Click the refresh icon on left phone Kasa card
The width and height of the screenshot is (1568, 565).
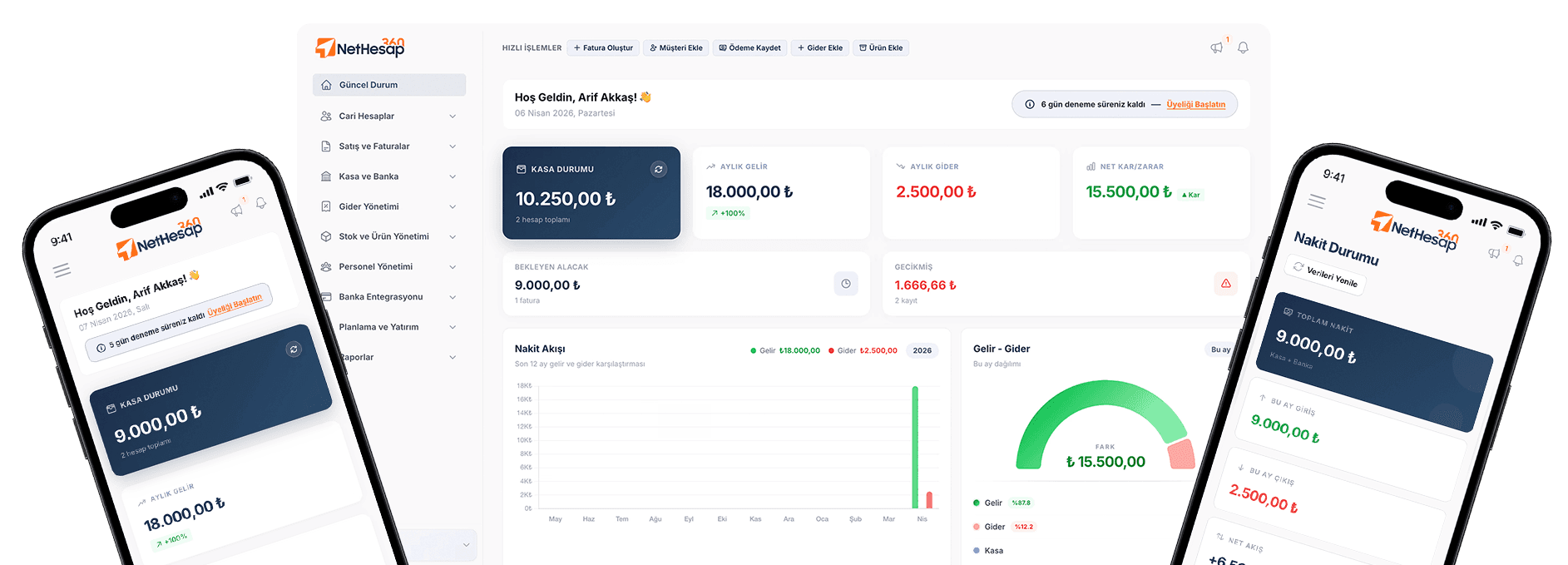pos(294,349)
